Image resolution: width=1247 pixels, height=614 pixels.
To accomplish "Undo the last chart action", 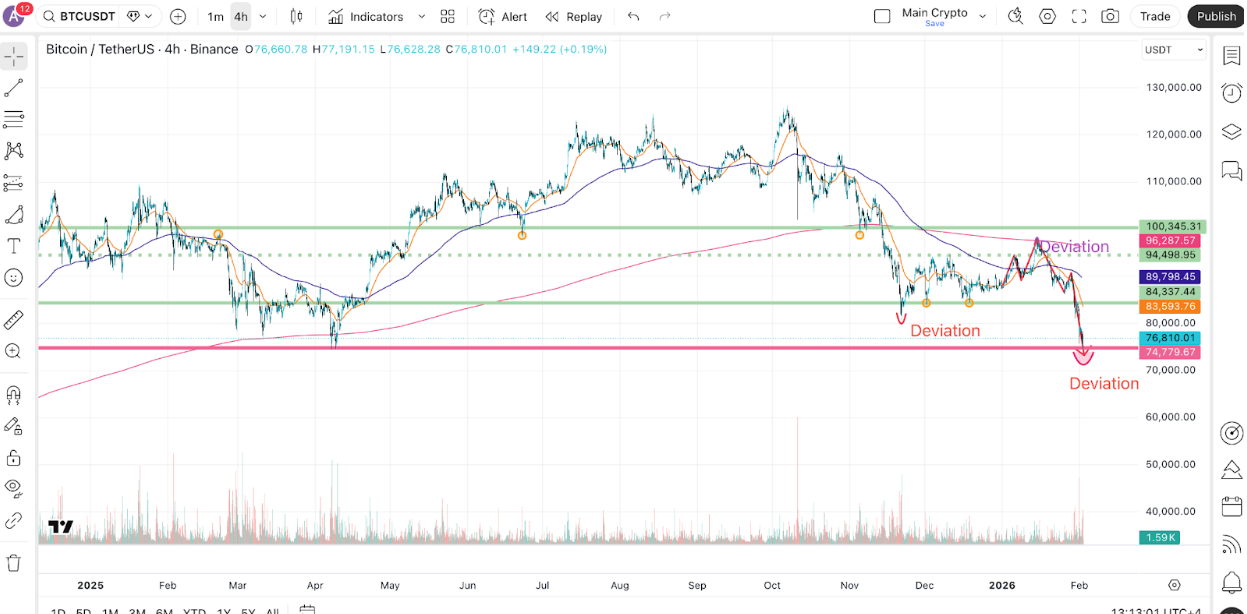I will (x=633, y=16).
